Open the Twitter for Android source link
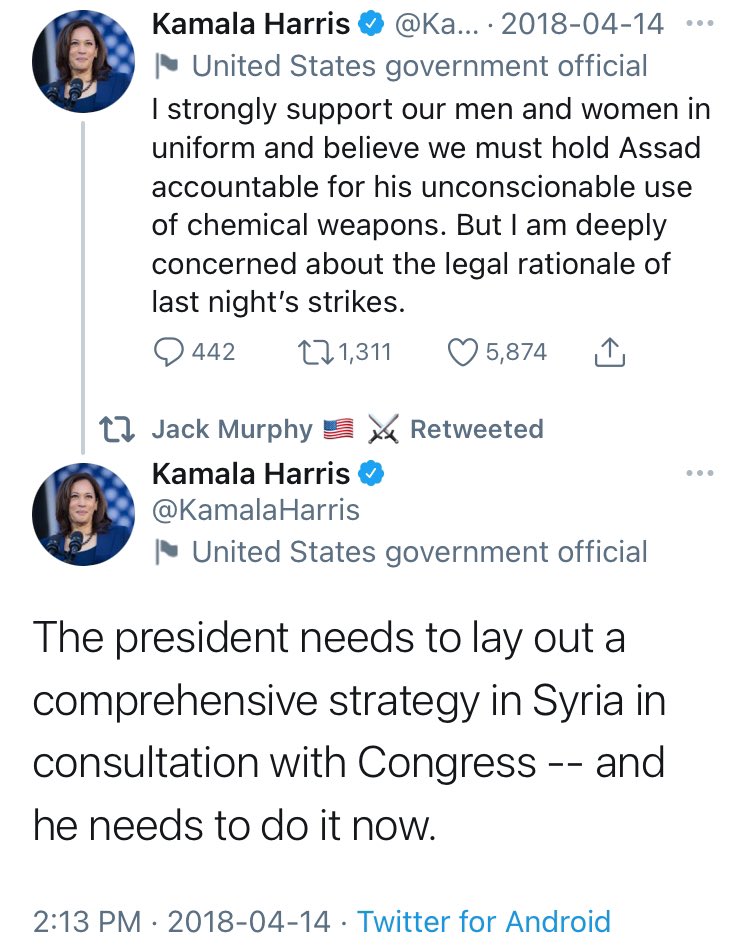 (483, 921)
